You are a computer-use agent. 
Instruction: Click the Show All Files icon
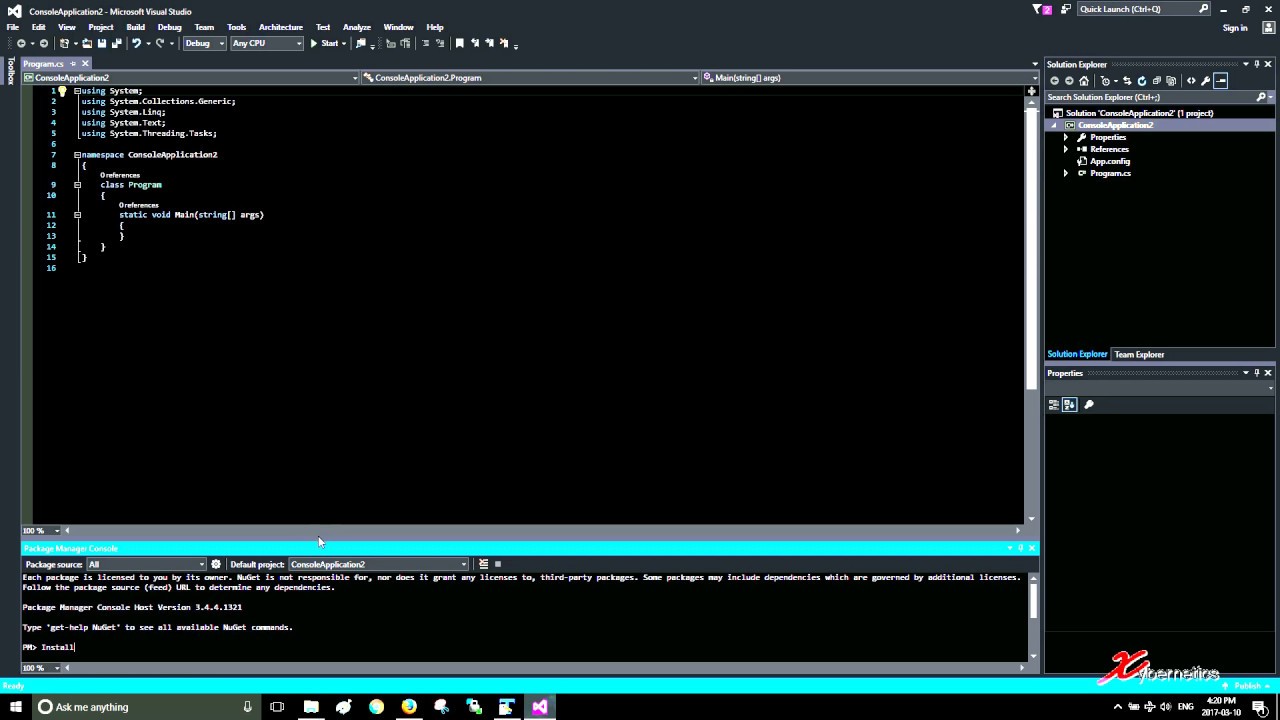1171,81
